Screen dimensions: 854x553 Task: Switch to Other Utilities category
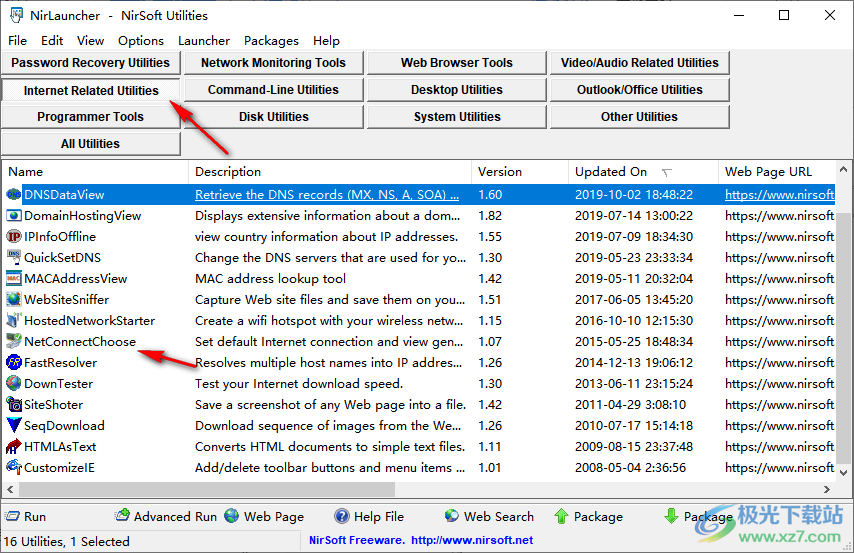639,117
